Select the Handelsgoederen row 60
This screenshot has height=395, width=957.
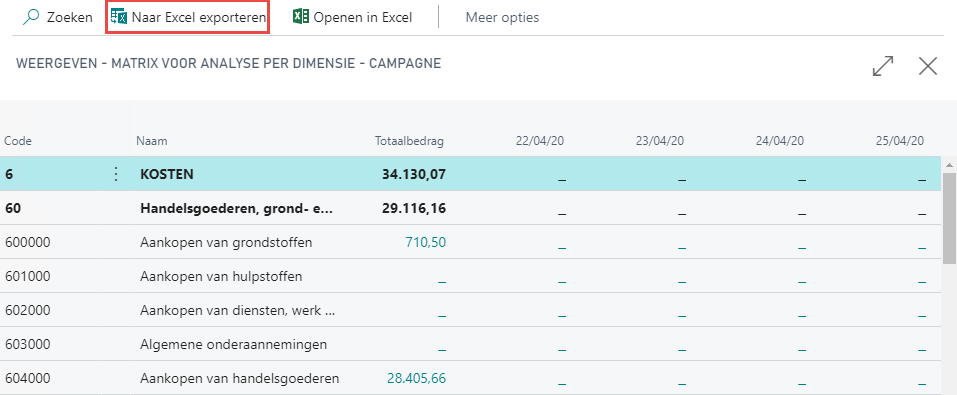click(x=471, y=208)
